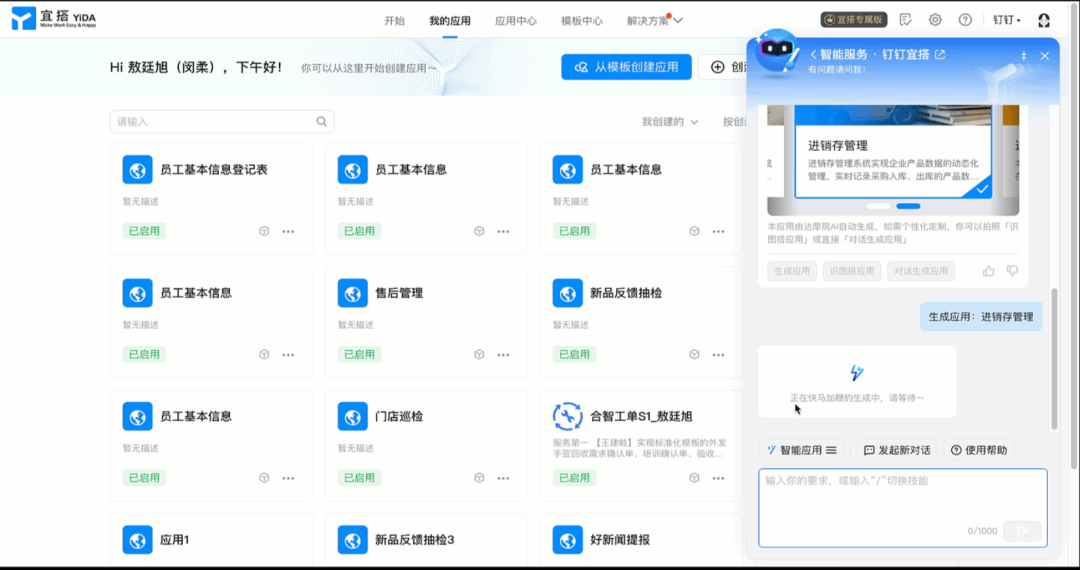Viewport: 1080px width, 570px height.
Task: Open AI chat in new window icon
Action: [x=940, y=55]
